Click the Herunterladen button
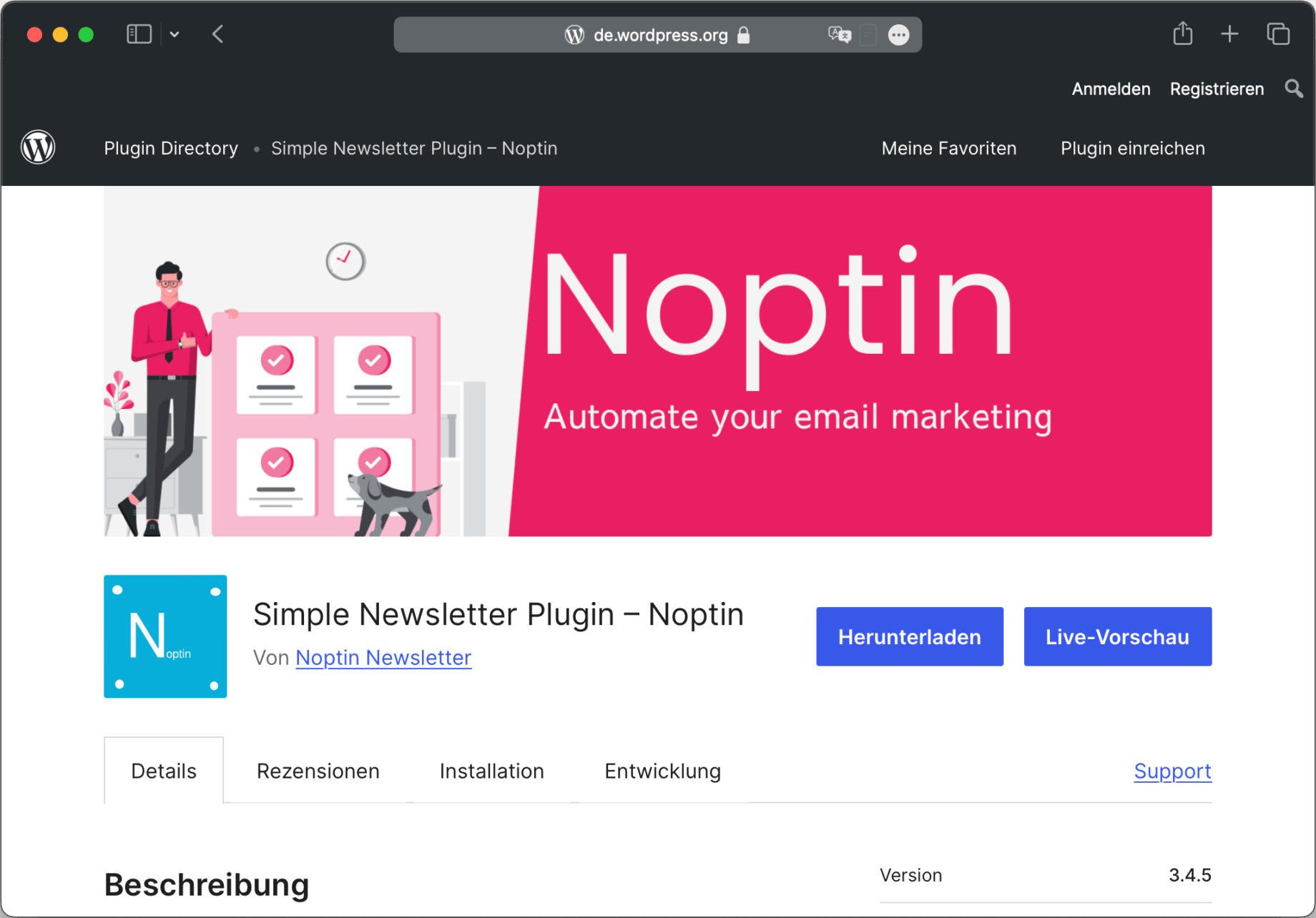The height and width of the screenshot is (918, 1316). 909,636
